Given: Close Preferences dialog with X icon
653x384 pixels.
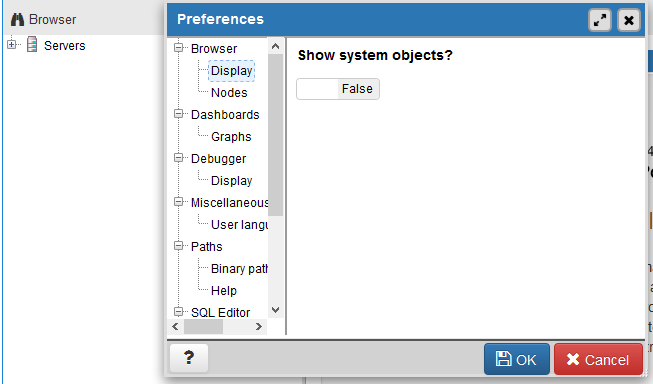Looking at the screenshot, I should tap(629, 20).
